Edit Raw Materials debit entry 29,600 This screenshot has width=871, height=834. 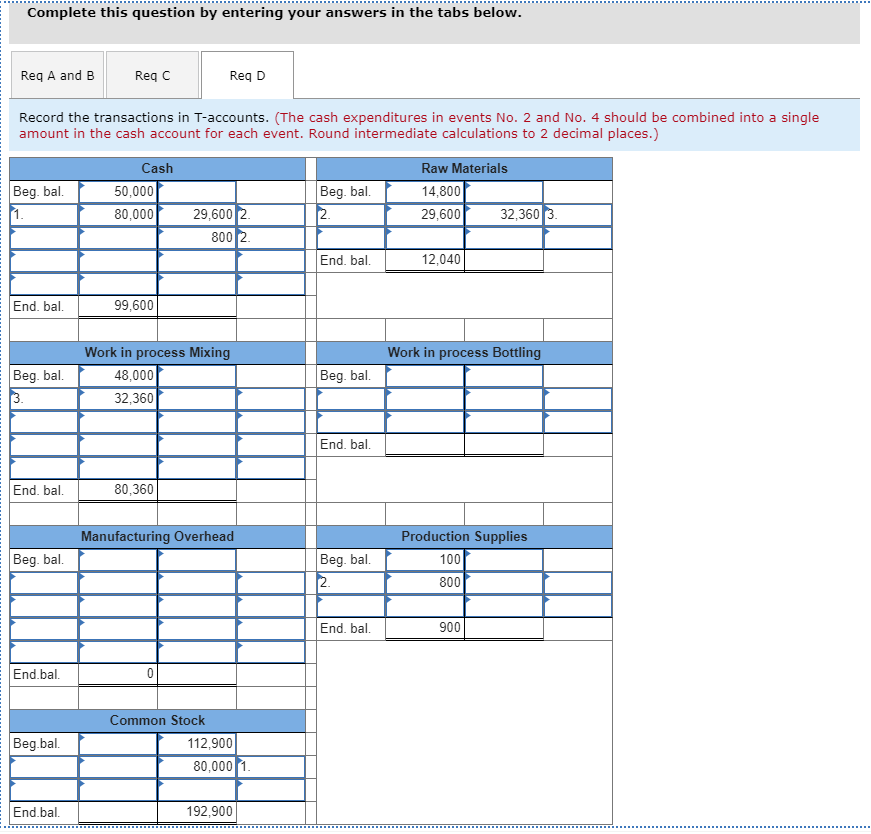[425, 214]
